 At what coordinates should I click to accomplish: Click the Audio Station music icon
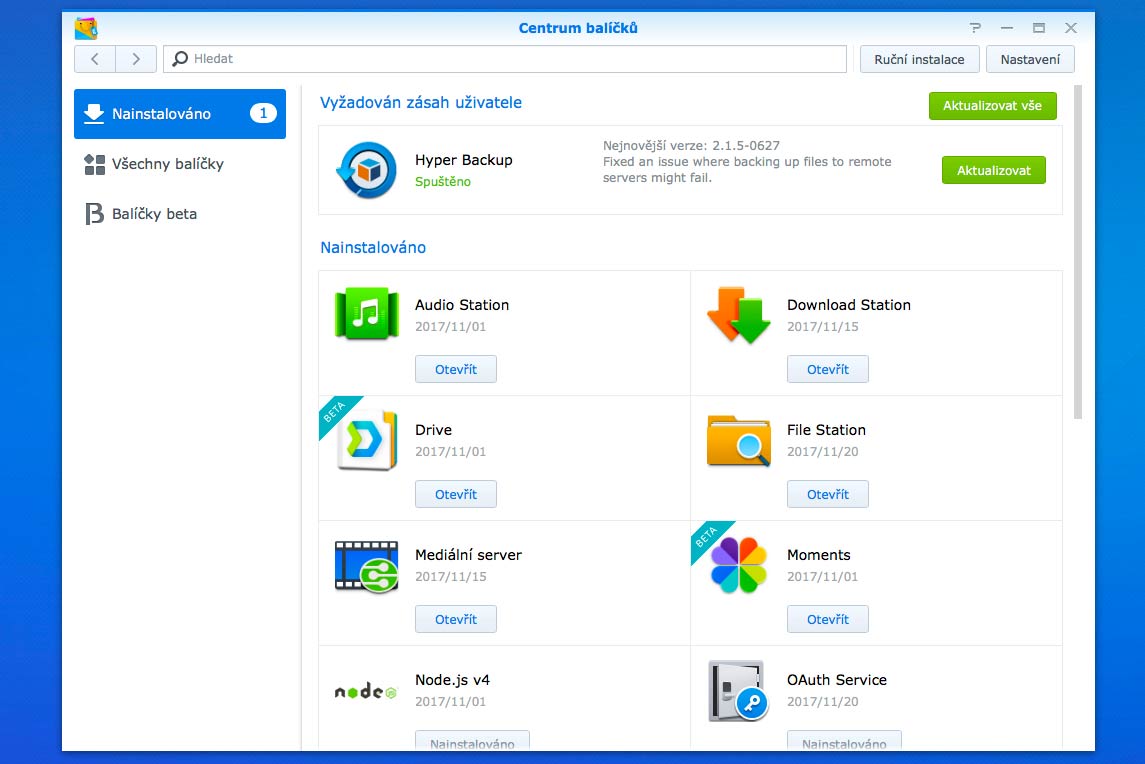[366, 314]
